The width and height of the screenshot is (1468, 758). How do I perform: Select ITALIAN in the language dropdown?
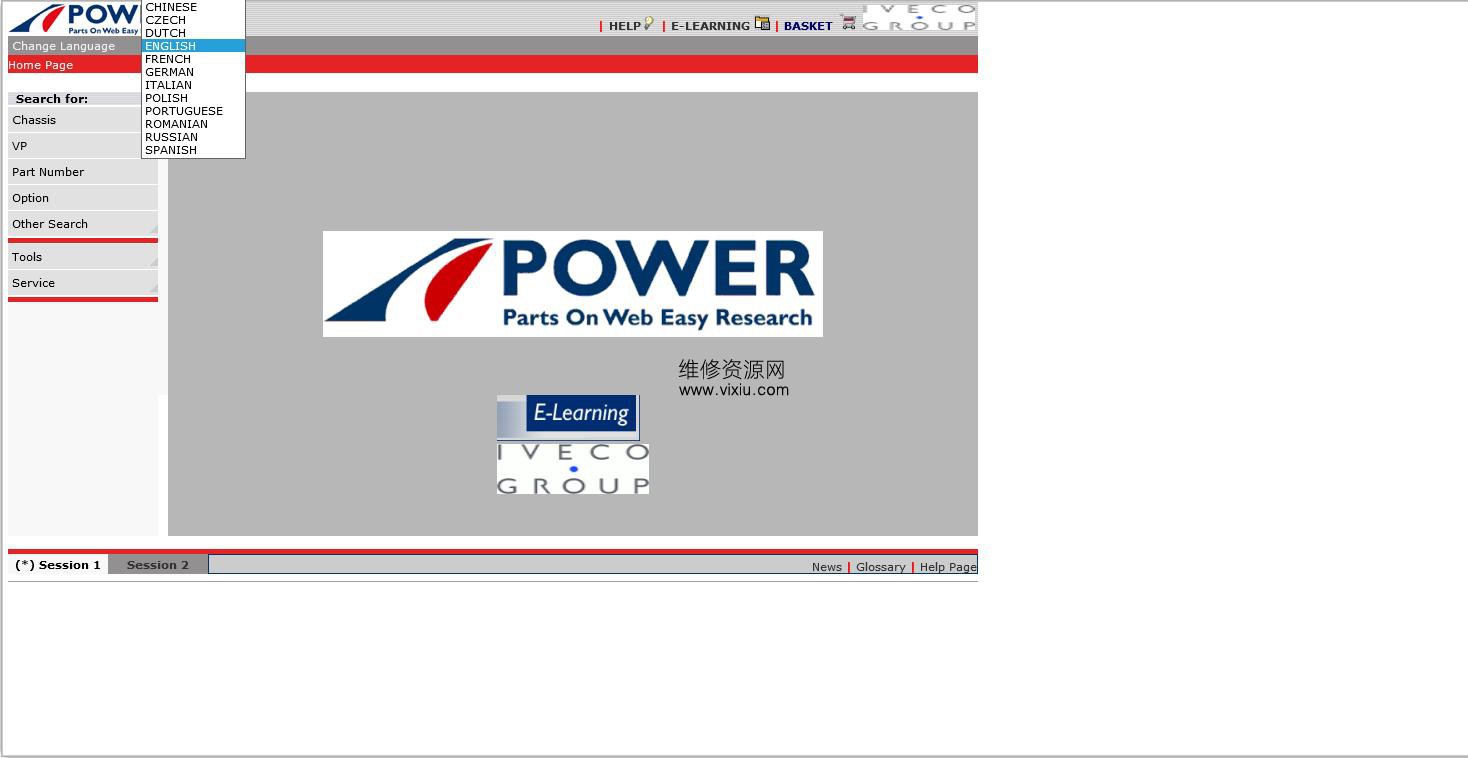click(193, 85)
